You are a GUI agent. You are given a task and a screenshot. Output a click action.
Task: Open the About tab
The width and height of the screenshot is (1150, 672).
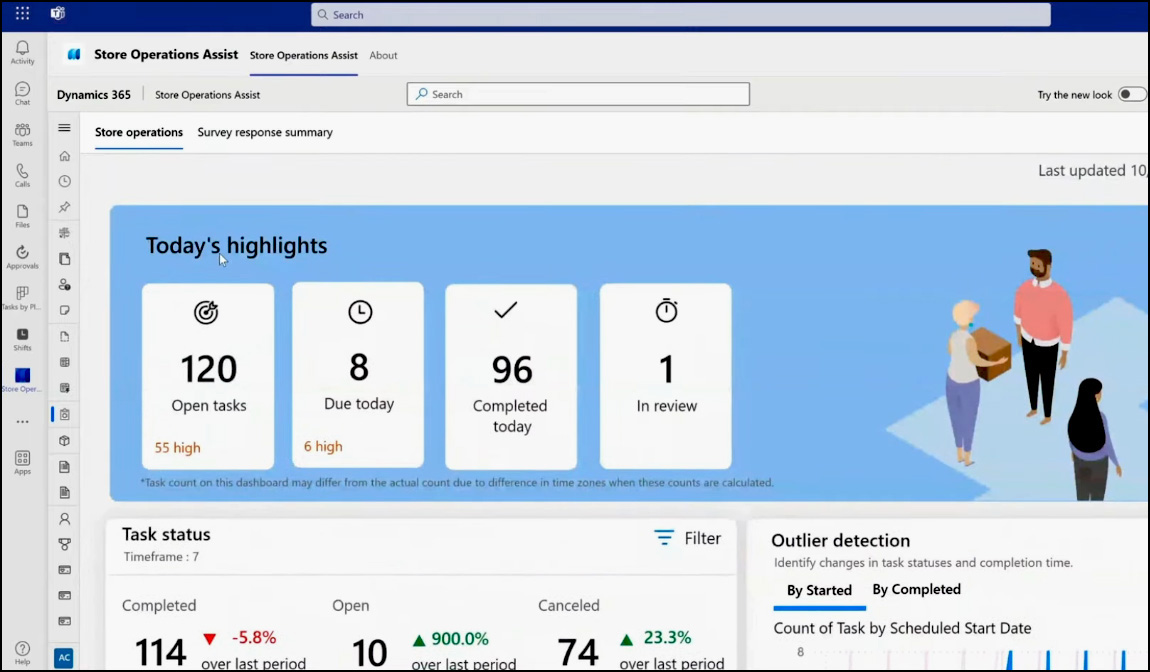point(383,55)
